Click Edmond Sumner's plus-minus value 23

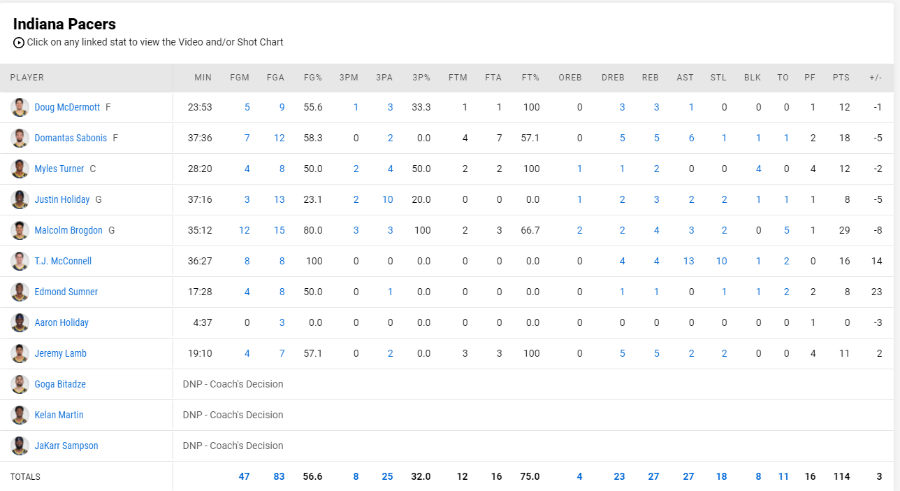click(x=876, y=292)
